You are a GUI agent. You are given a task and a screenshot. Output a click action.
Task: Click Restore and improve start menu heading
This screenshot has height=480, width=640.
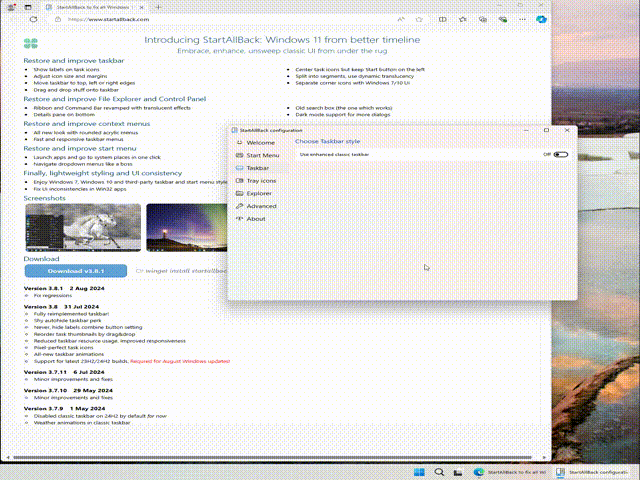pos(80,148)
